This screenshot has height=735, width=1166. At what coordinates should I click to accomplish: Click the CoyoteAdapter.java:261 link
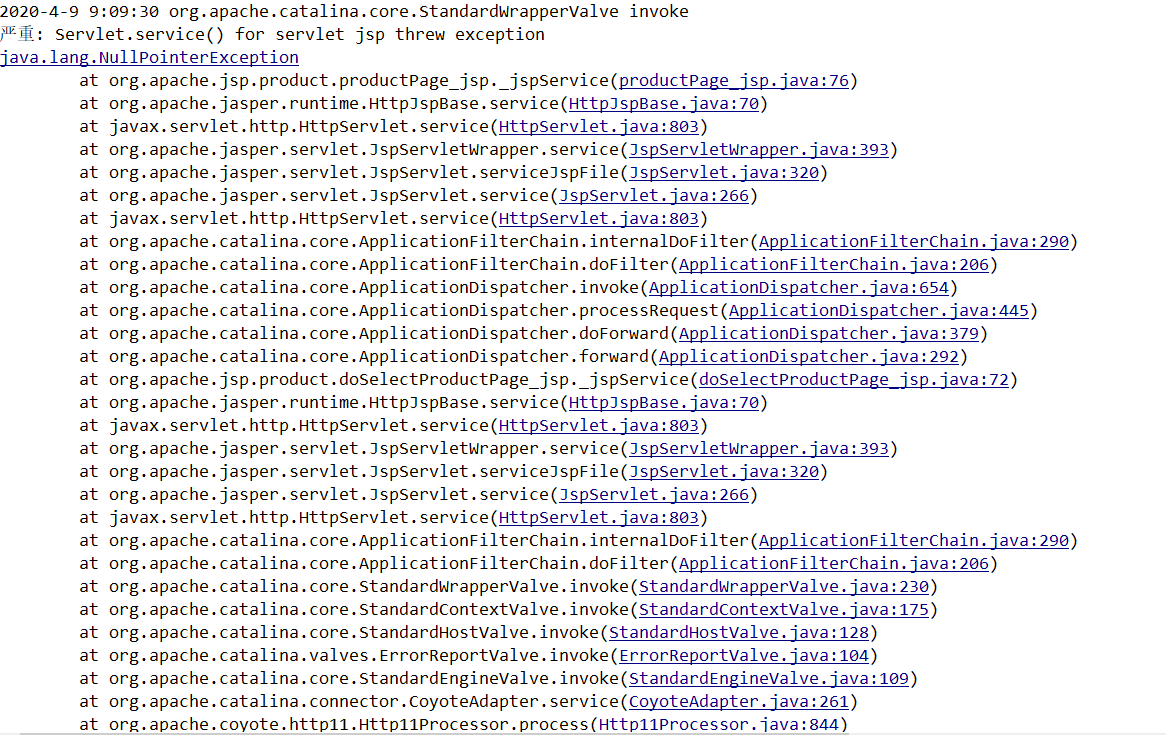tap(738, 701)
